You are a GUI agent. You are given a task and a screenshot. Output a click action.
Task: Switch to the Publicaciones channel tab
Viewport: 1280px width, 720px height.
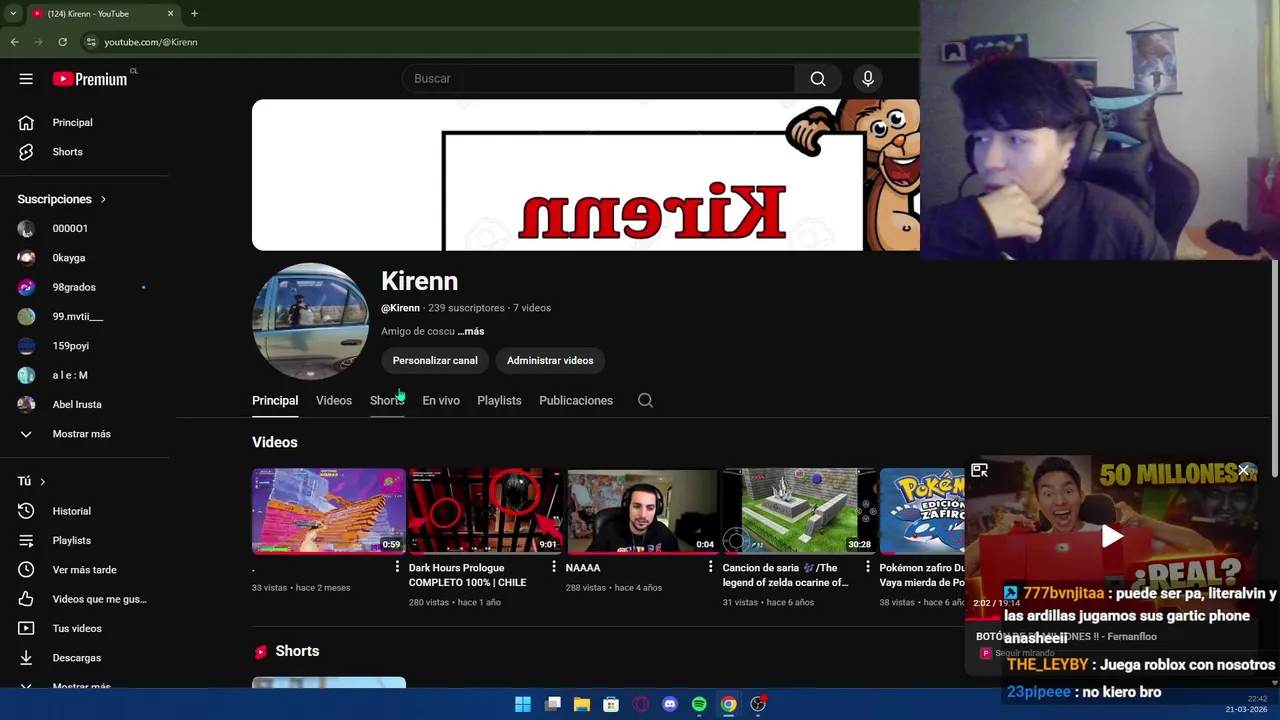[x=576, y=400]
